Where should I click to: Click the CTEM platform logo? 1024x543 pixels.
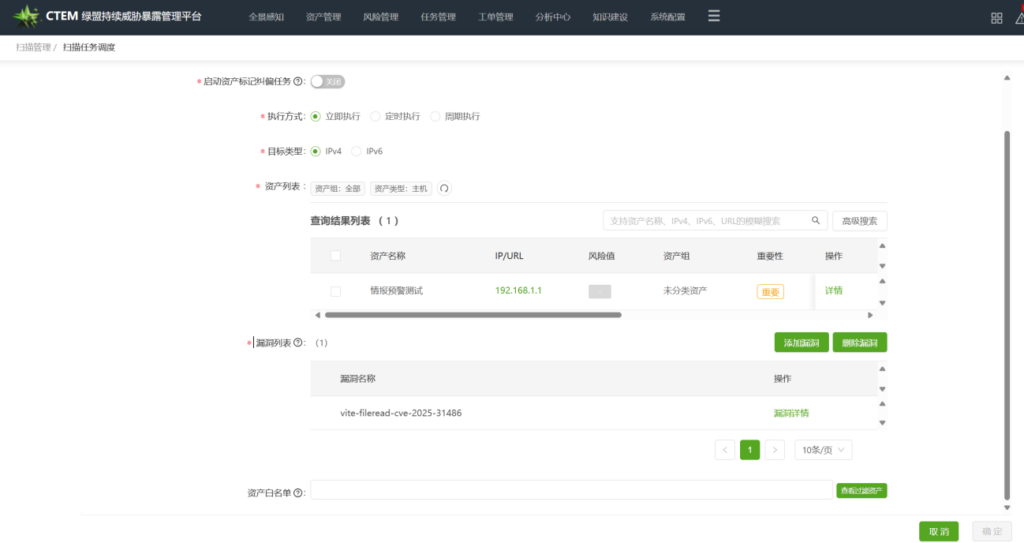[x=25, y=17]
